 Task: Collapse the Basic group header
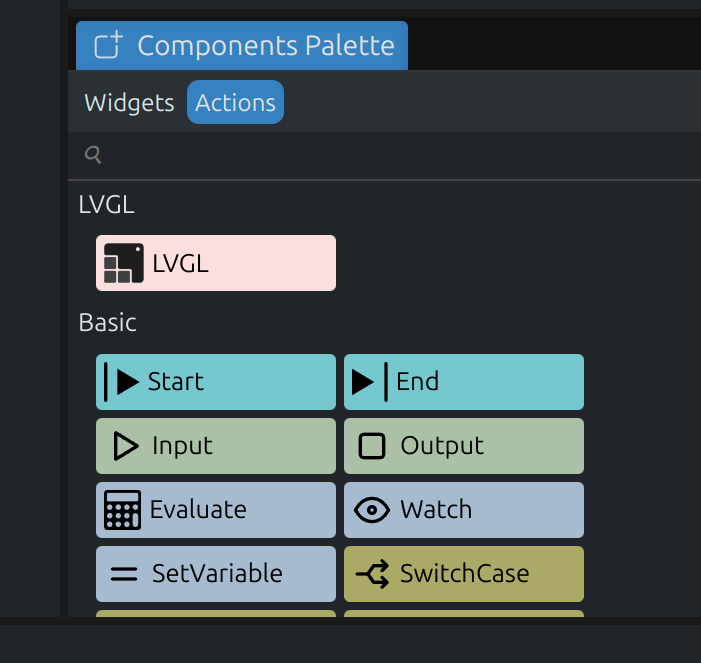tap(108, 323)
